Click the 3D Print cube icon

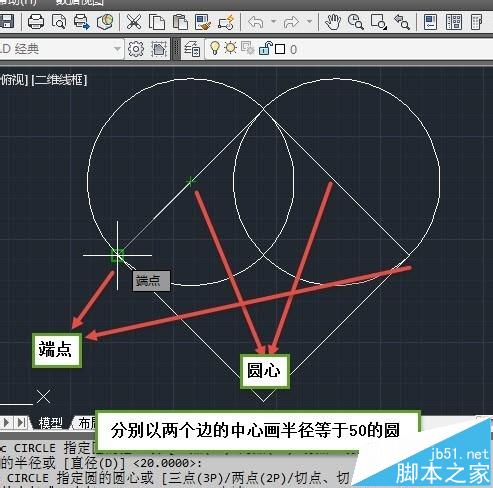(x=105, y=22)
